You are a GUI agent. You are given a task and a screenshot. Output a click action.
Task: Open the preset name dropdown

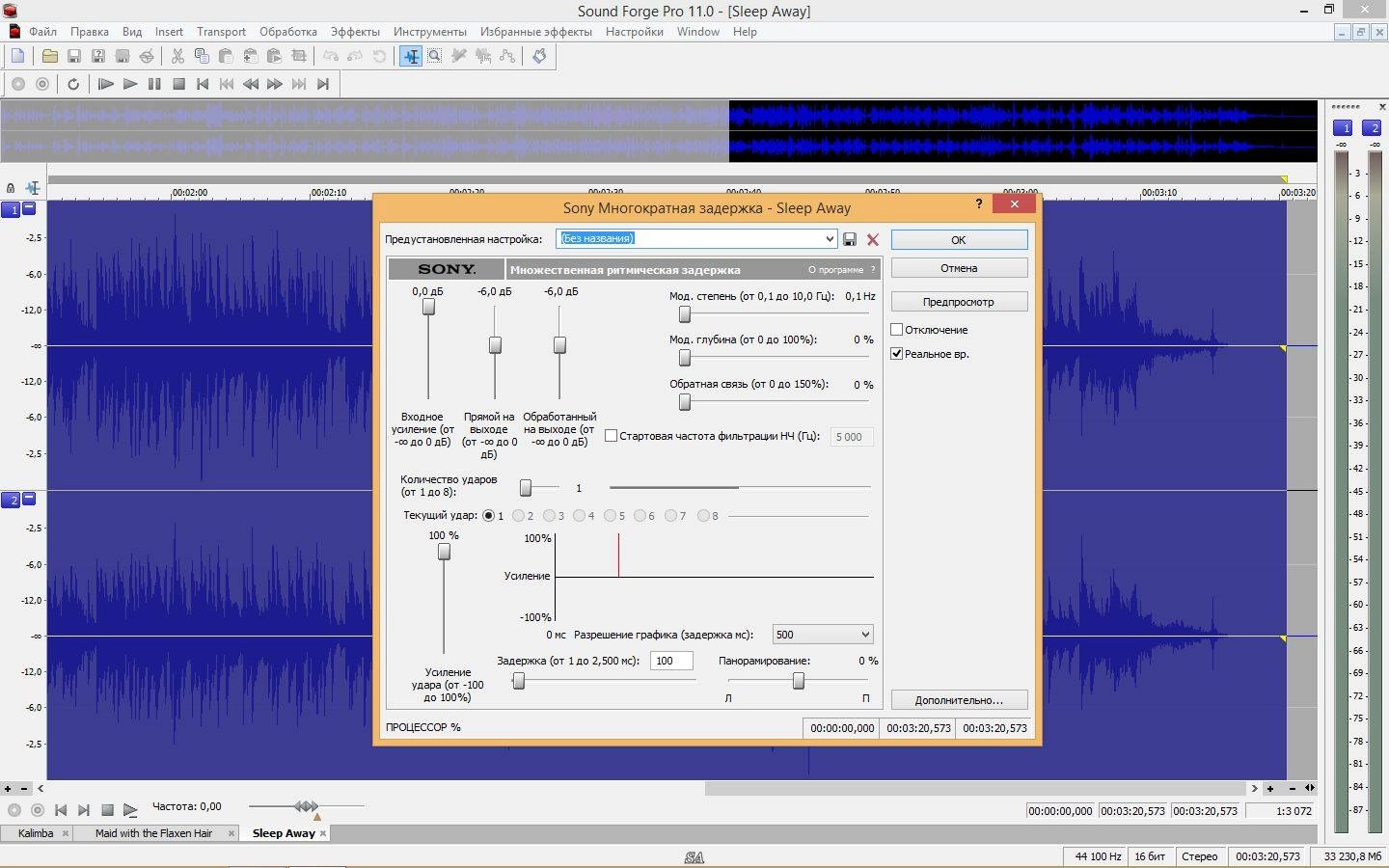(x=829, y=239)
